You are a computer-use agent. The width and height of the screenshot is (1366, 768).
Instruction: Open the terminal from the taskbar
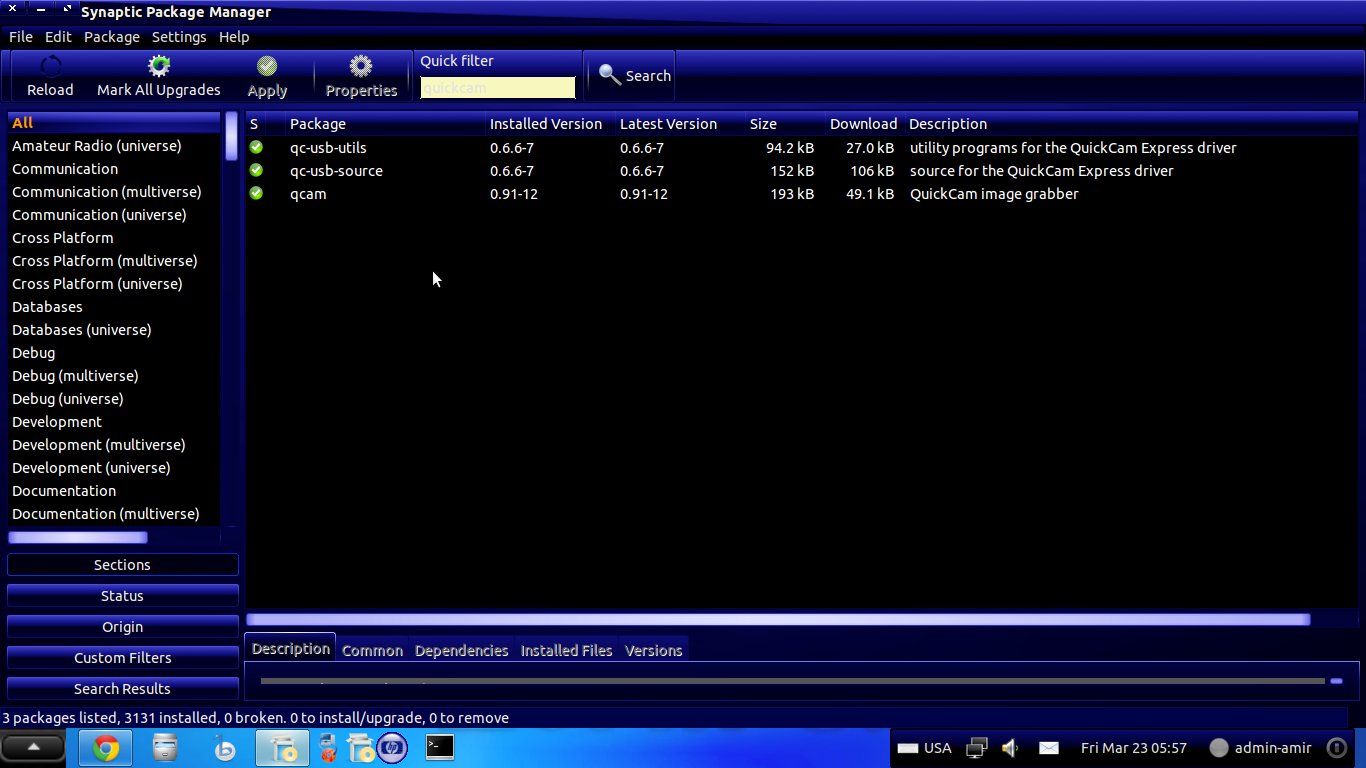click(x=439, y=747)
